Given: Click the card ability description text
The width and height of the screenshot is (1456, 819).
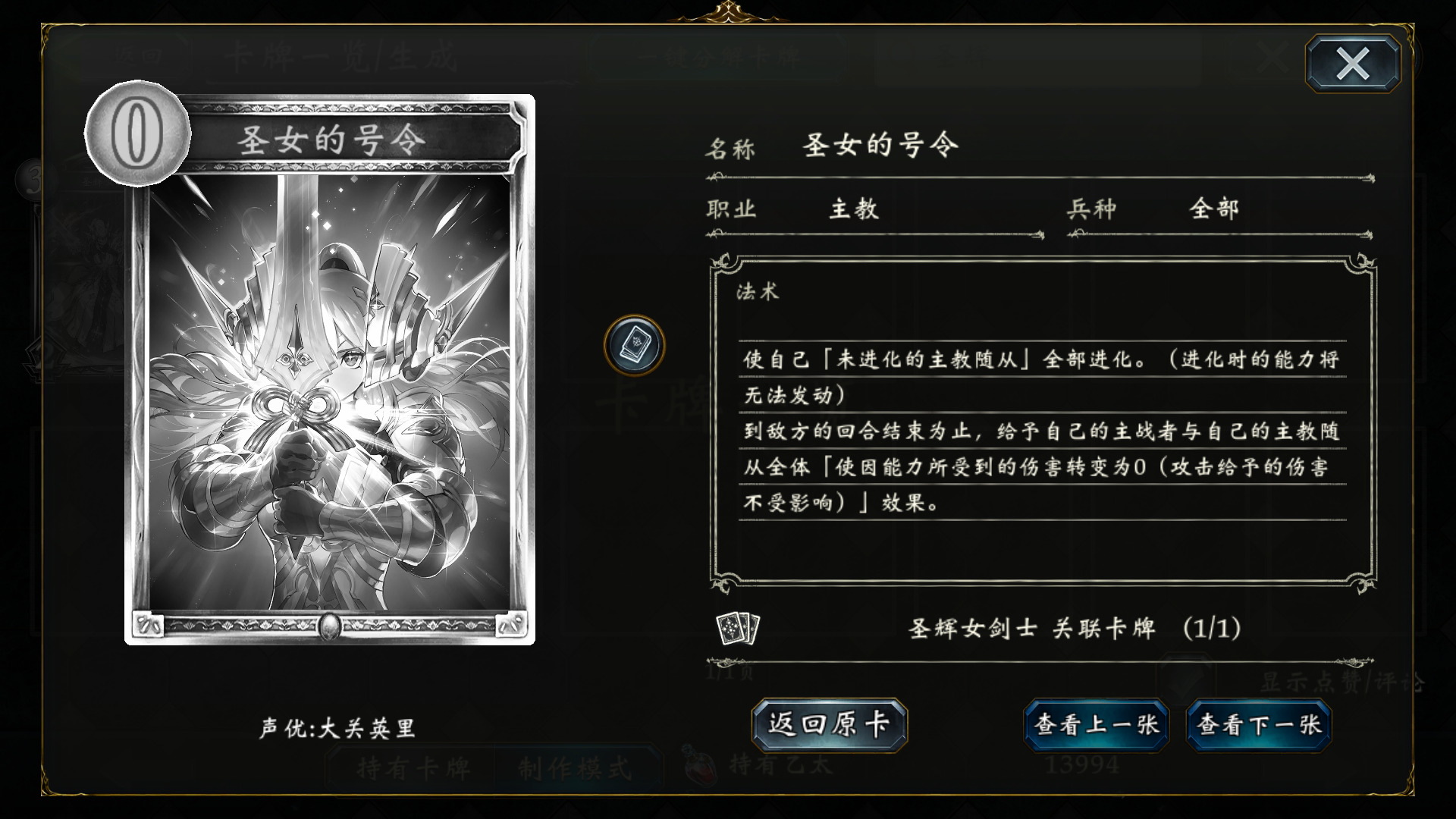Looking at the screenshot, I should [1042, 431].
